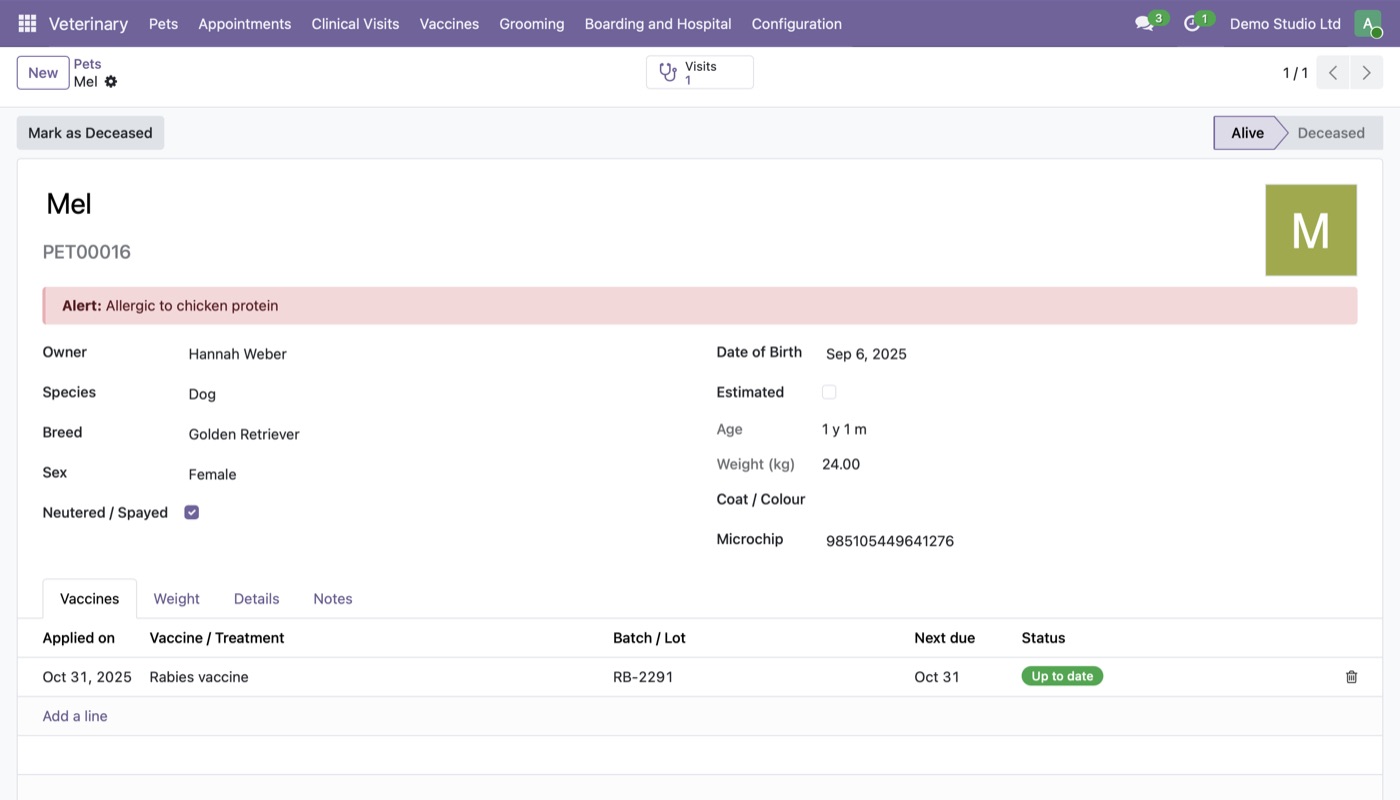
Task: Switch to the Weight tab
Action: 176,599
